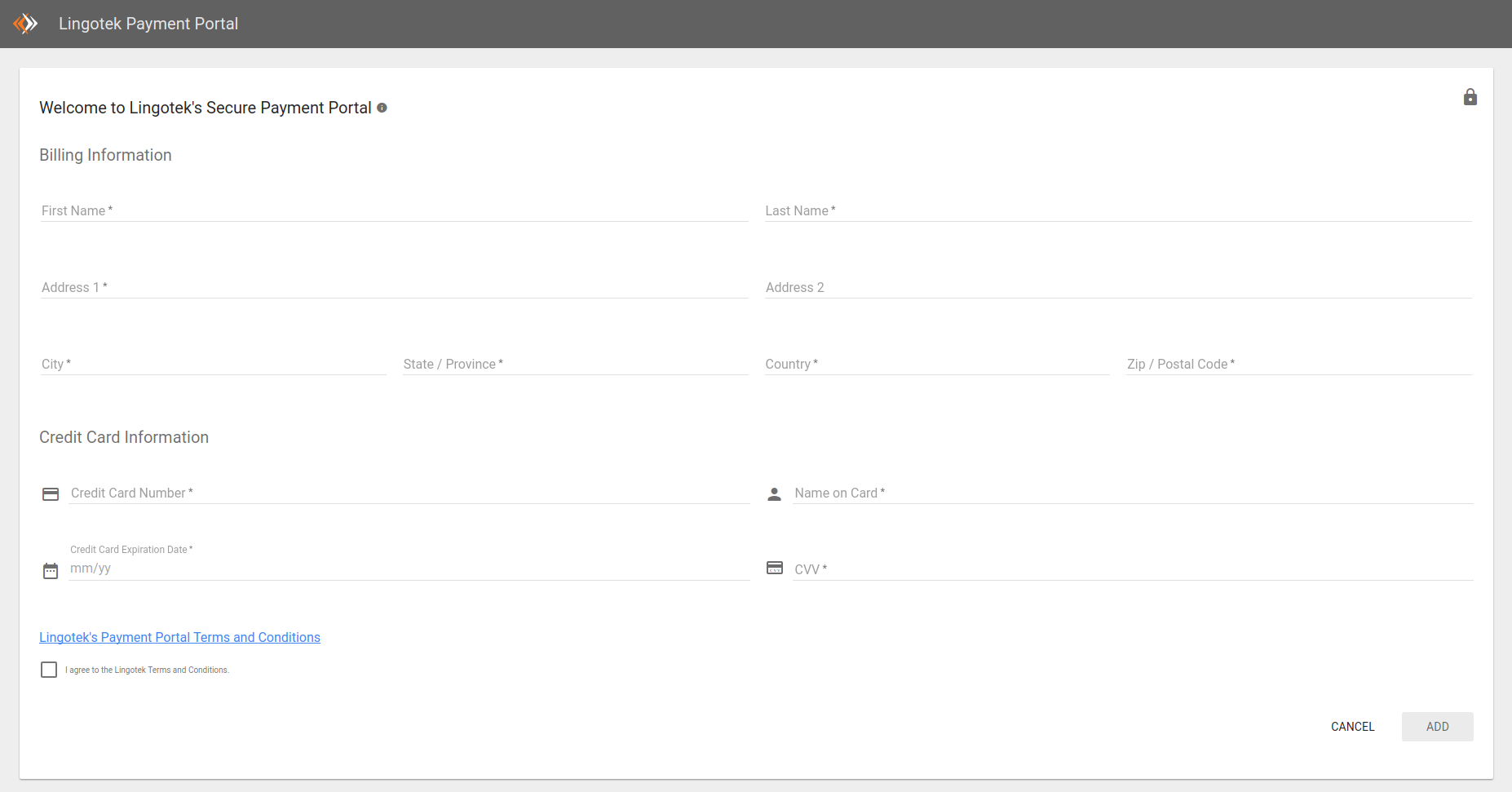Focus the Zip / Postal Code field
1512x792 pixels.
1298,364
